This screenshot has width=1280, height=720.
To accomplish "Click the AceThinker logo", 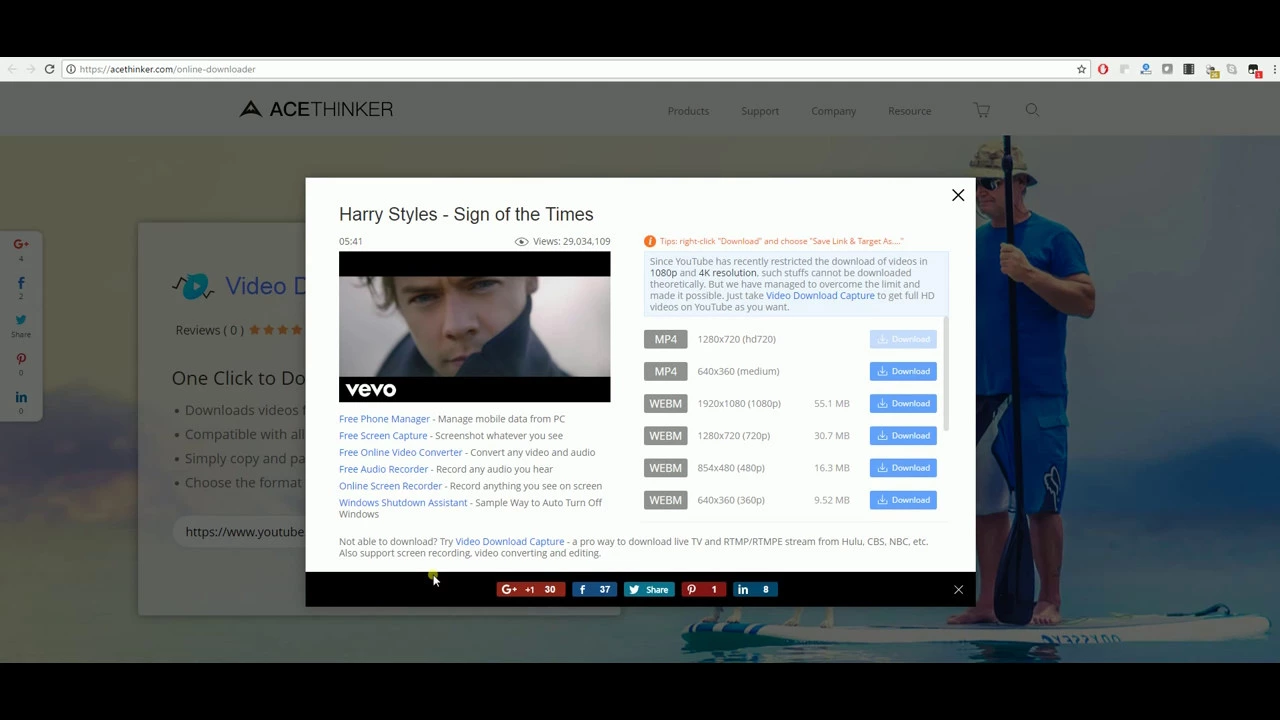I will [316, 109].
